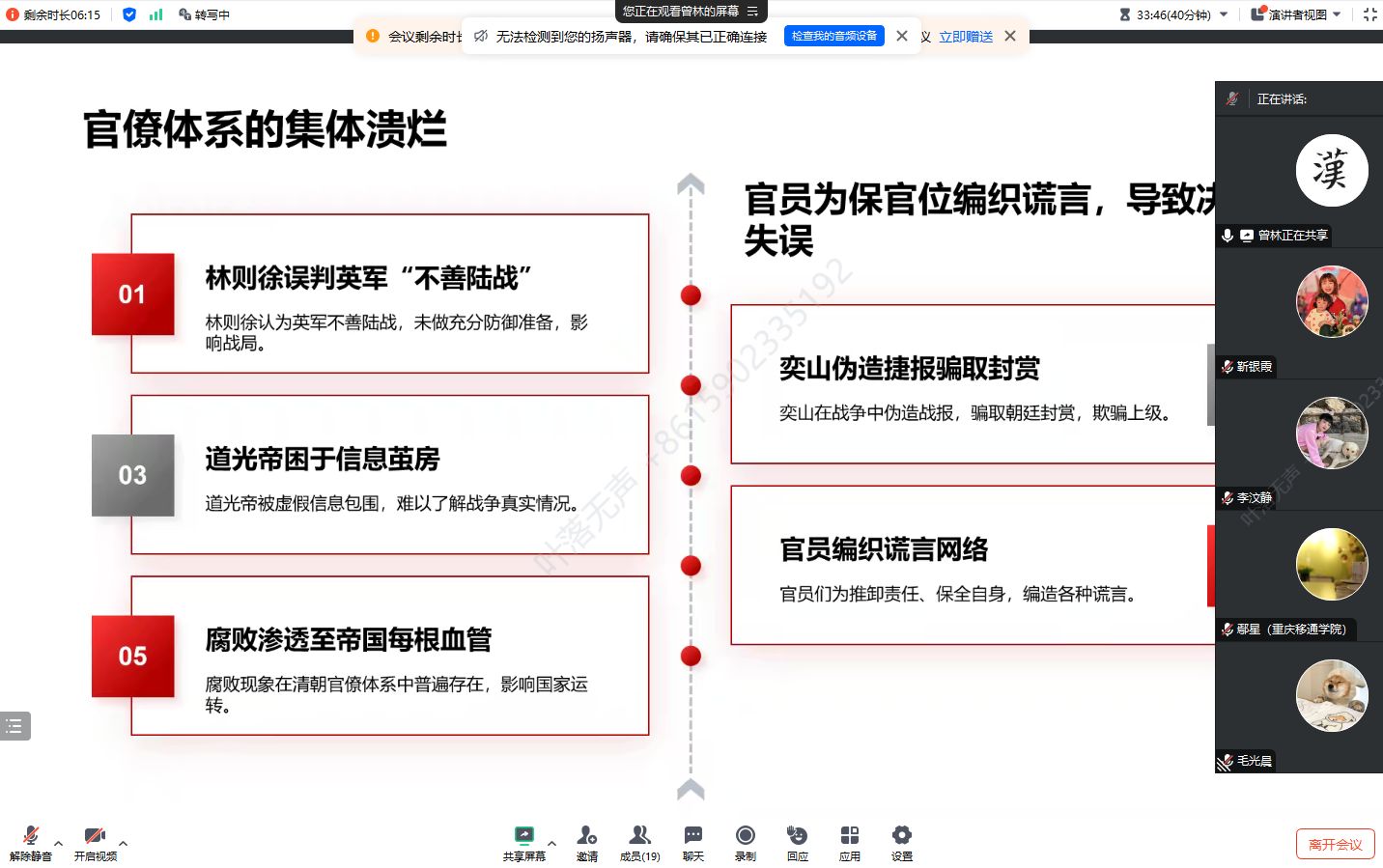The image size is (1383, 868).
Task: Toggle the 转写中 transcription indicator
Action: [x=204, y=14]
